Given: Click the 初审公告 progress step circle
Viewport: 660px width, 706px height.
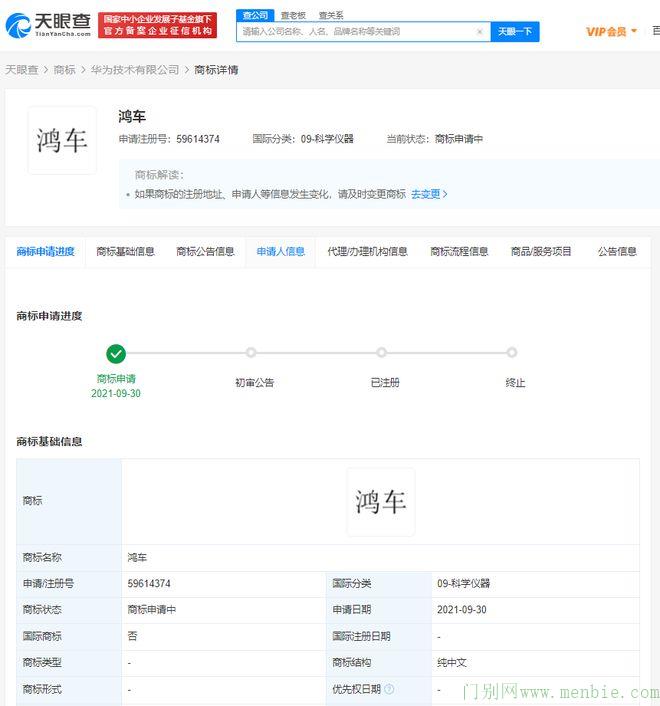Looking at the screenshot, I should tap(251, 353).
